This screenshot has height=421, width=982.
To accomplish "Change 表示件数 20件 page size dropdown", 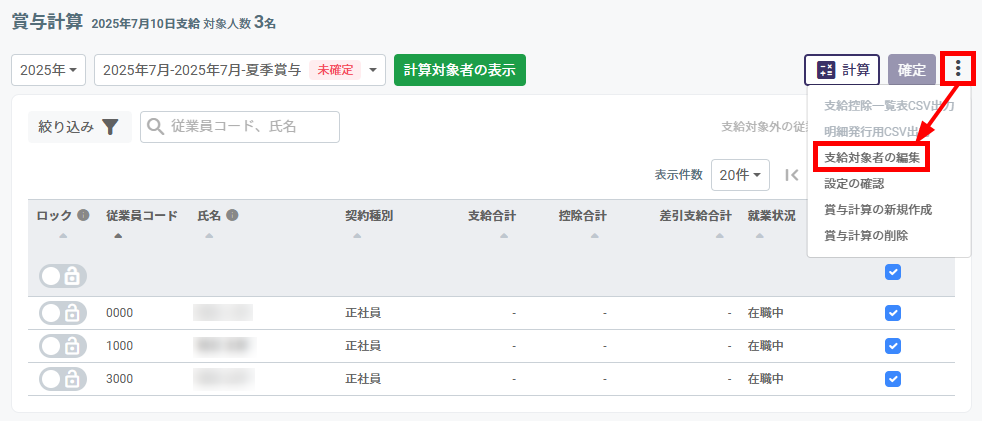I will pos(740,175).
